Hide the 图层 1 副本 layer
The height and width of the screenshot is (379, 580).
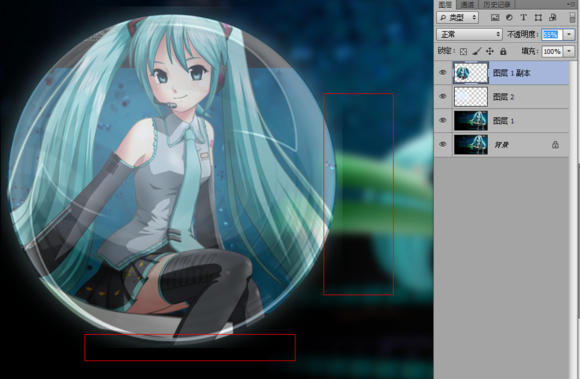point(443,72)
